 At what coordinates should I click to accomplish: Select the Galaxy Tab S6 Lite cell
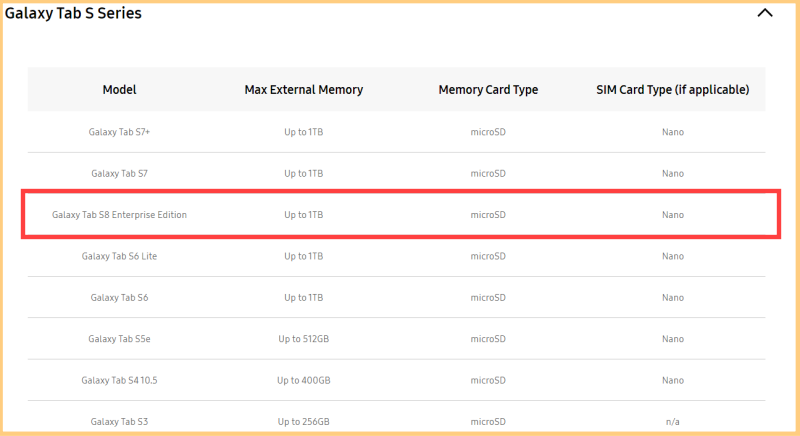[x=119, y=256]
